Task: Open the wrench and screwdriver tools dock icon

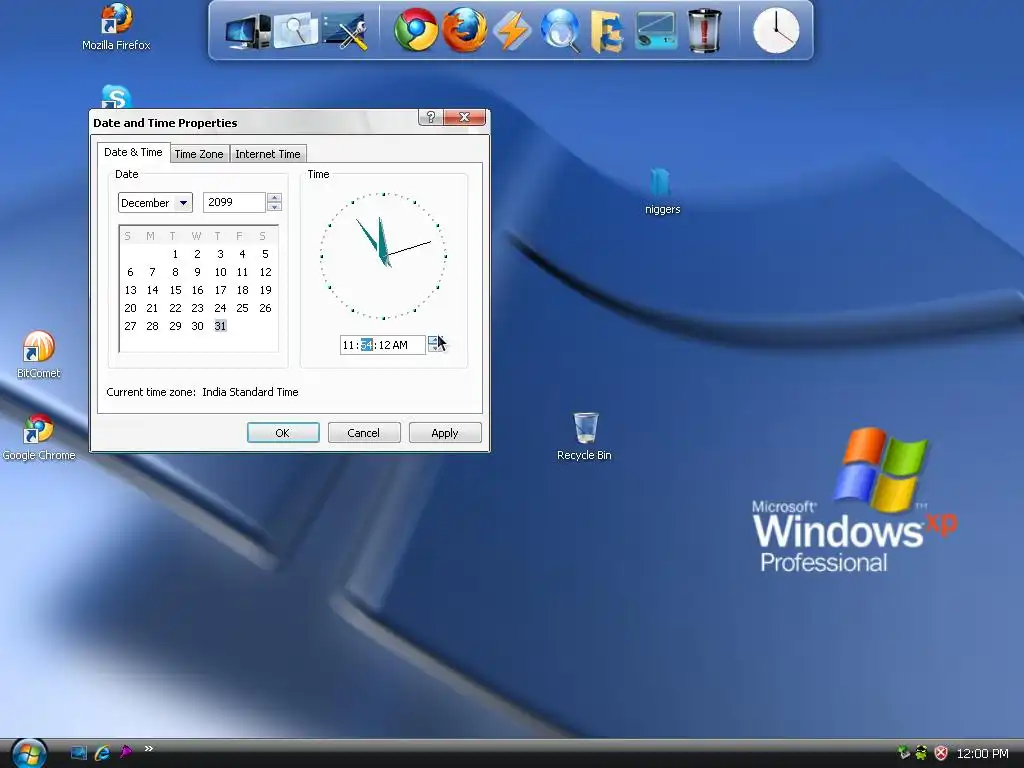Action: 345,31
